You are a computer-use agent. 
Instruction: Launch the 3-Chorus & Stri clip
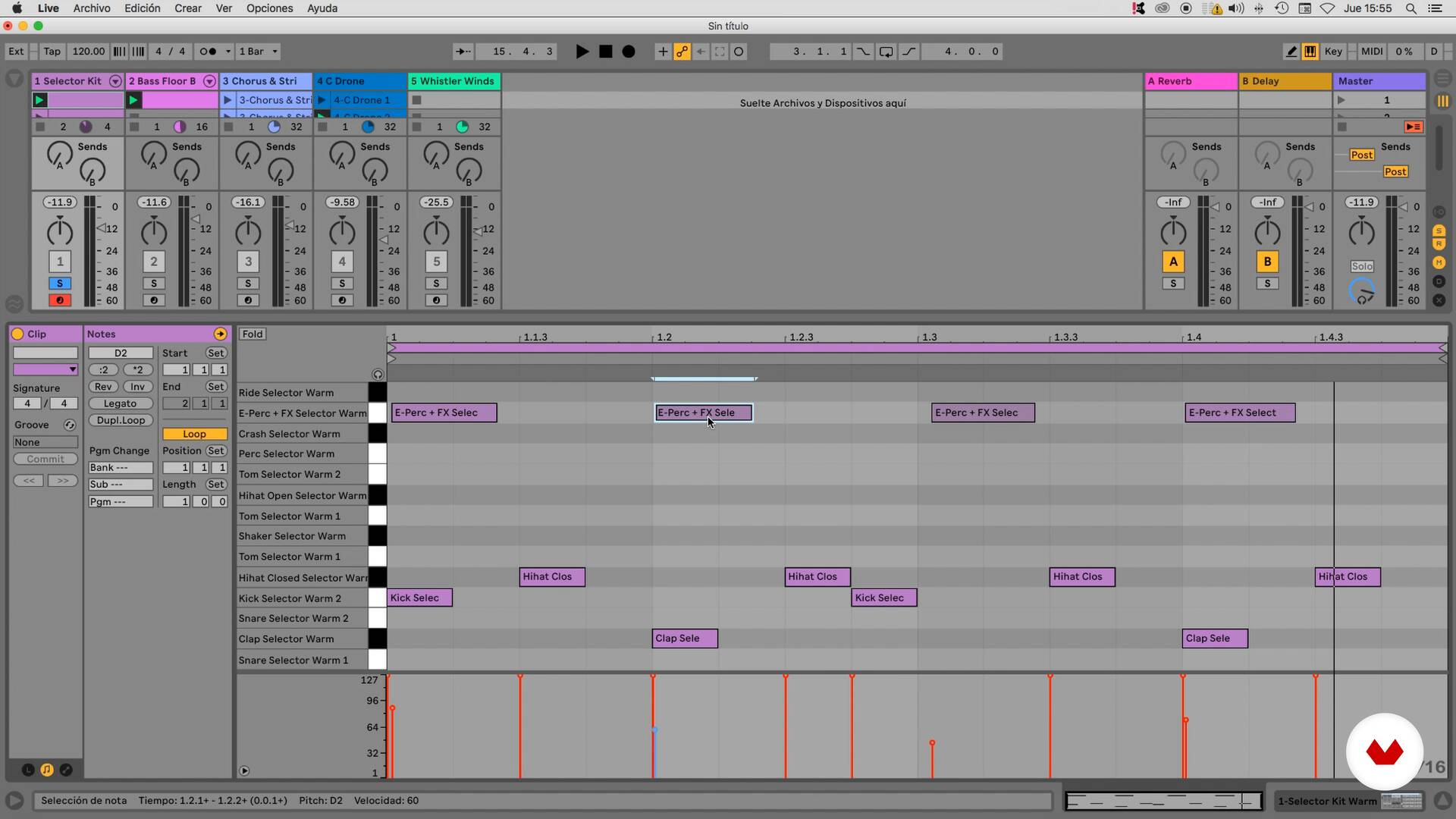pos(227,100)
